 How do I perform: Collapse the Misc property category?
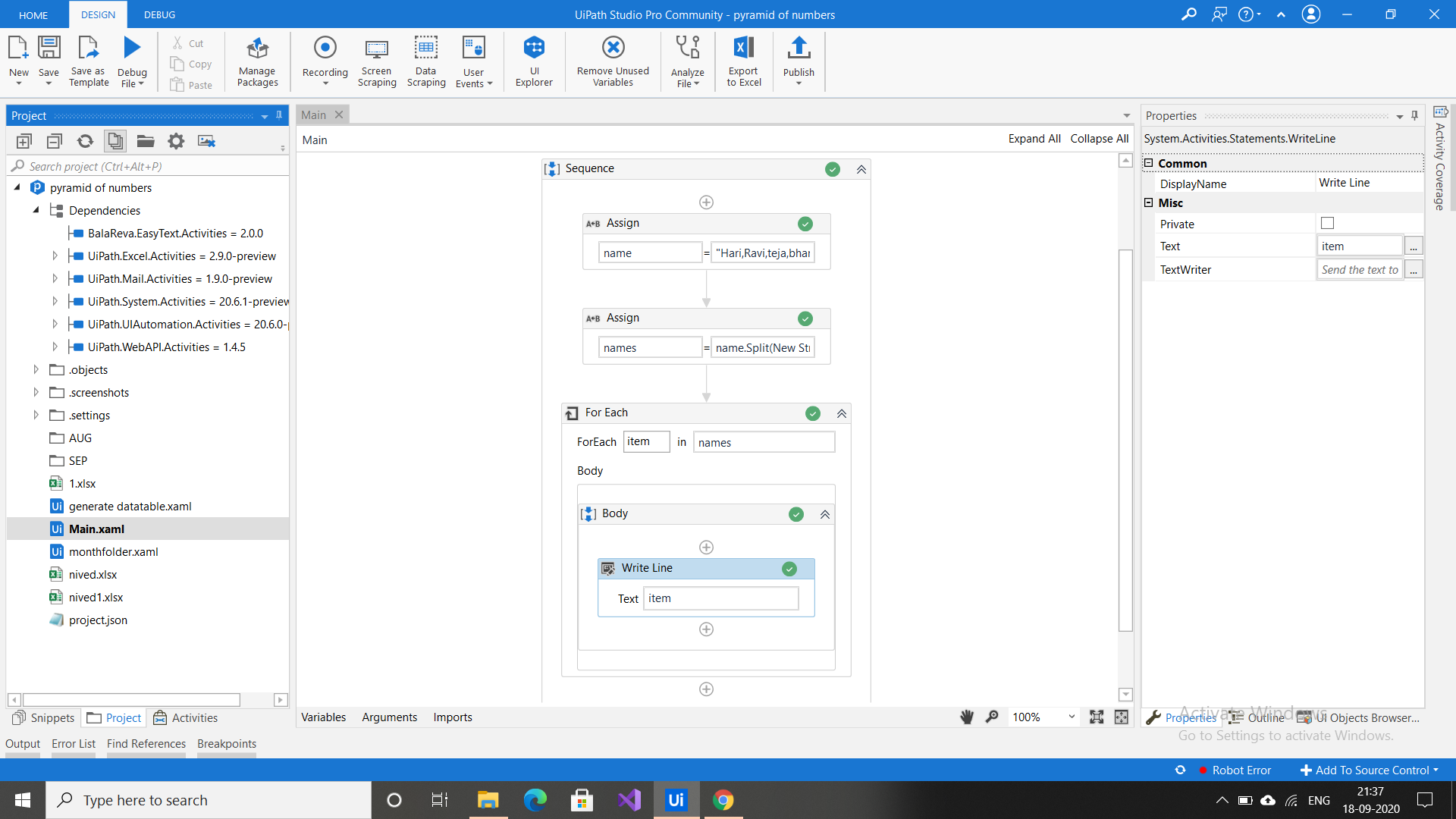click(x=1148, y=202)
